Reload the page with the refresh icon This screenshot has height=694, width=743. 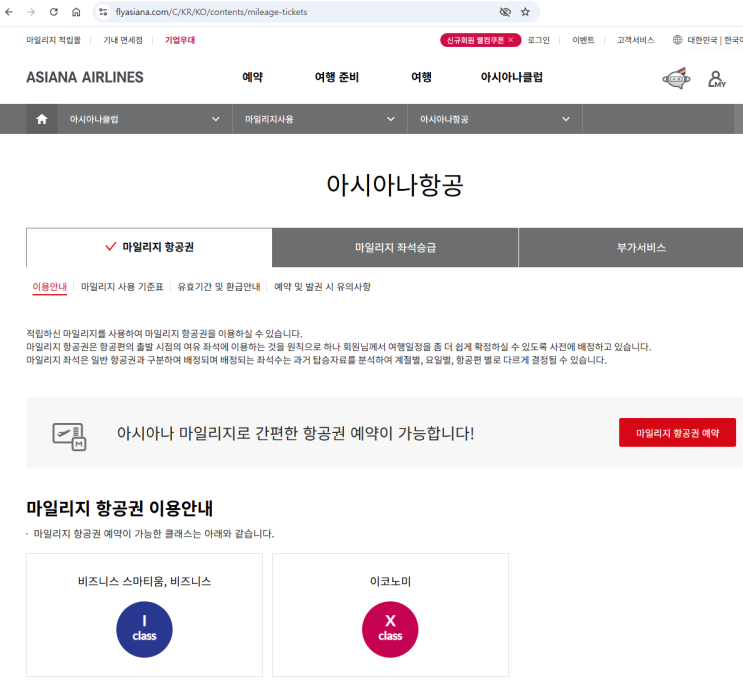point(54,12)
